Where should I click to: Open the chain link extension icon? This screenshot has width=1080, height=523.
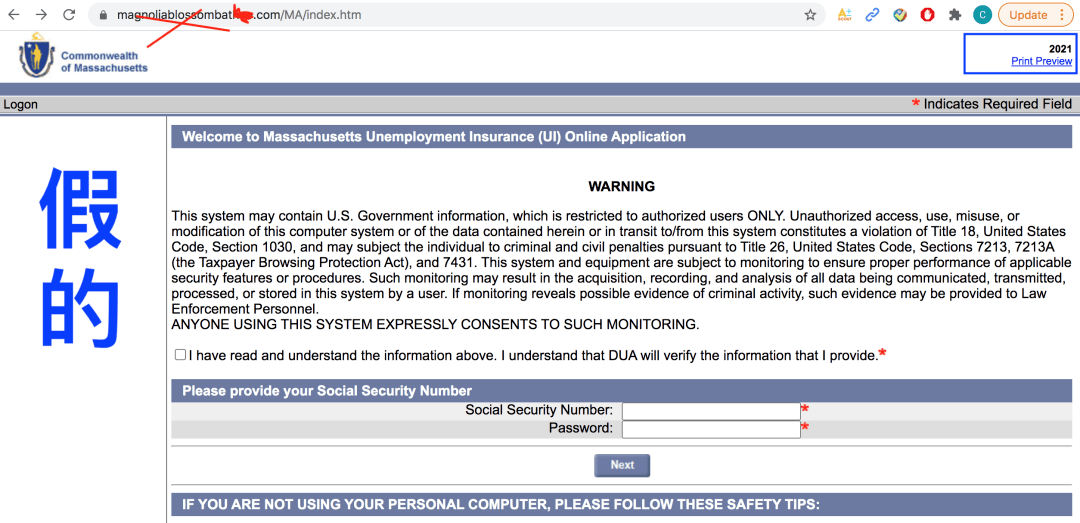[872, 14]
